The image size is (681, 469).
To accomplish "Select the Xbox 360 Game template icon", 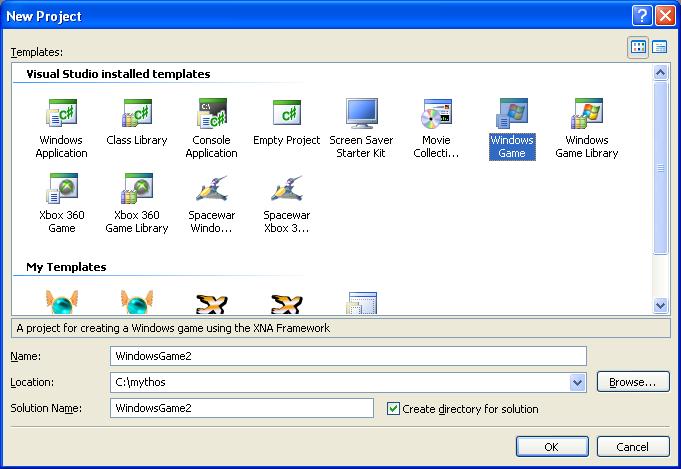I will click(62, 188).
